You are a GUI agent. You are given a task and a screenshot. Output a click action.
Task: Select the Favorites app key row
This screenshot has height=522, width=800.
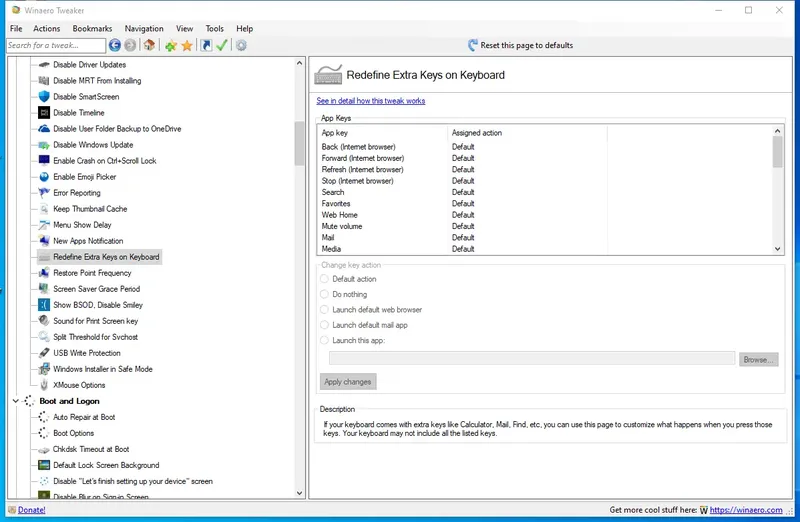544,204
